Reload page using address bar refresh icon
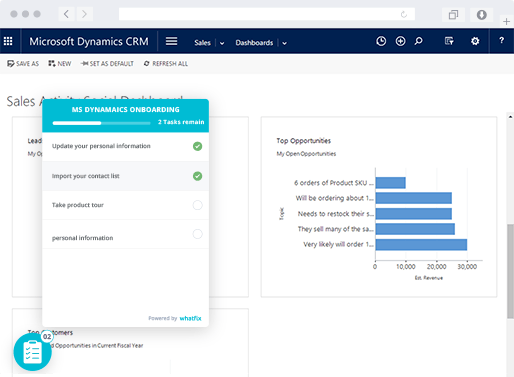The width and height of the screenshot is (514, 377). [x=404, y=14]
